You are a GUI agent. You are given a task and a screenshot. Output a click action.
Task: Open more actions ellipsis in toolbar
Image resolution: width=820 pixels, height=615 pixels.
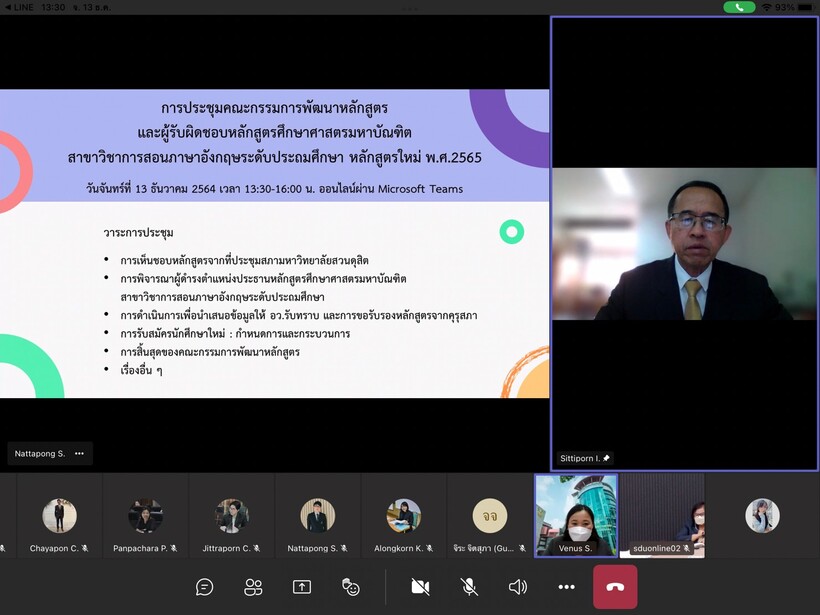(x=566, y=587)
